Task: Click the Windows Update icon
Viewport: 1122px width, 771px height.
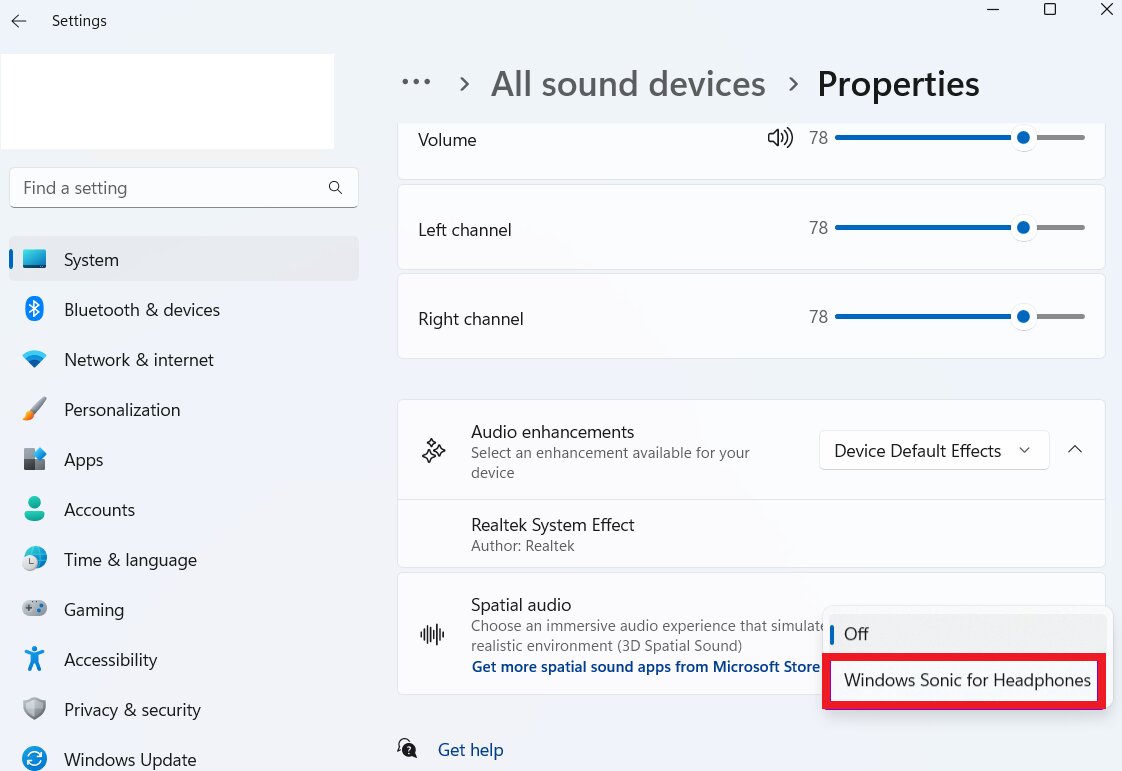Action: [x=35, y=759]
